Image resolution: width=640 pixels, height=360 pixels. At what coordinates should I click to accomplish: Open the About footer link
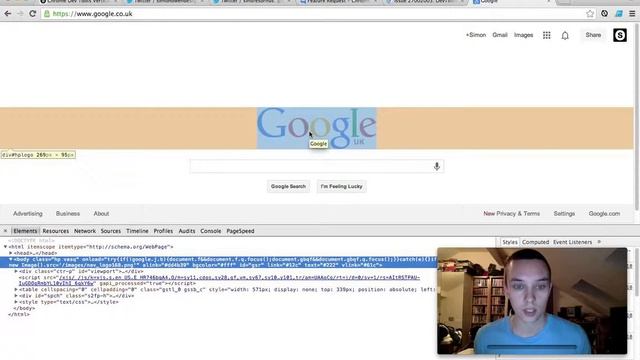pos(101,213)
